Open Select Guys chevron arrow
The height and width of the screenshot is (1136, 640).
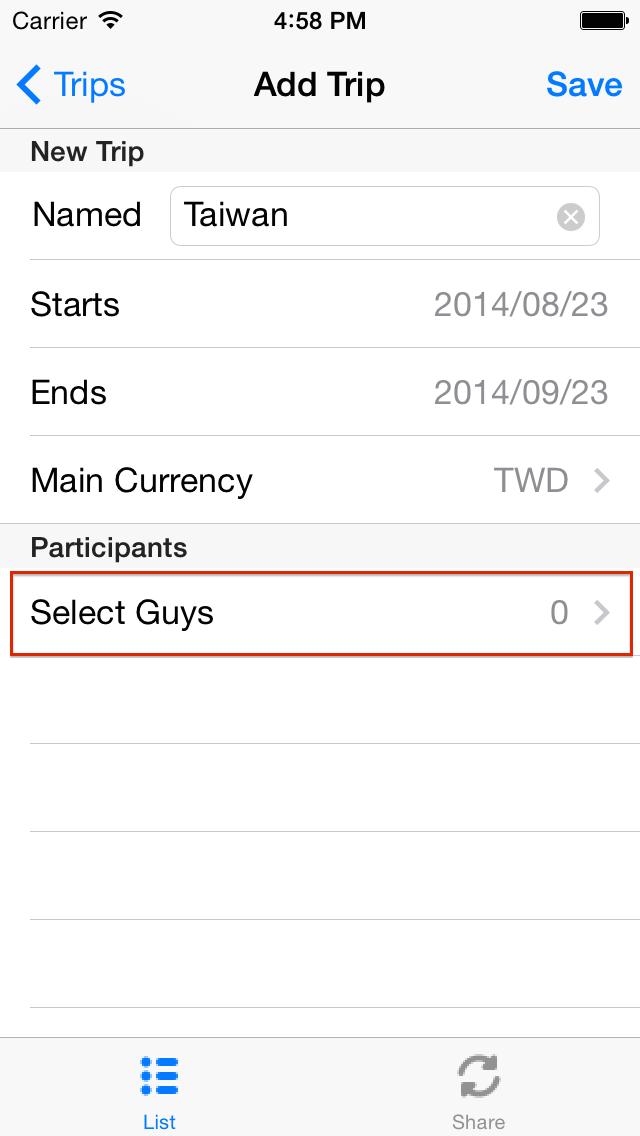click(x=602, y=613)
